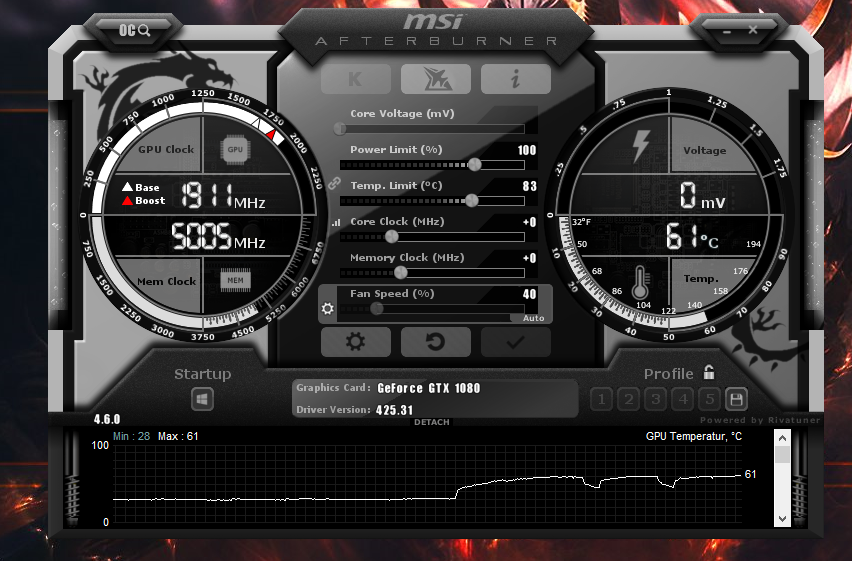Open fan settings gear beside Fan Speed
852x561 pixels.
[x=328, y=308]
